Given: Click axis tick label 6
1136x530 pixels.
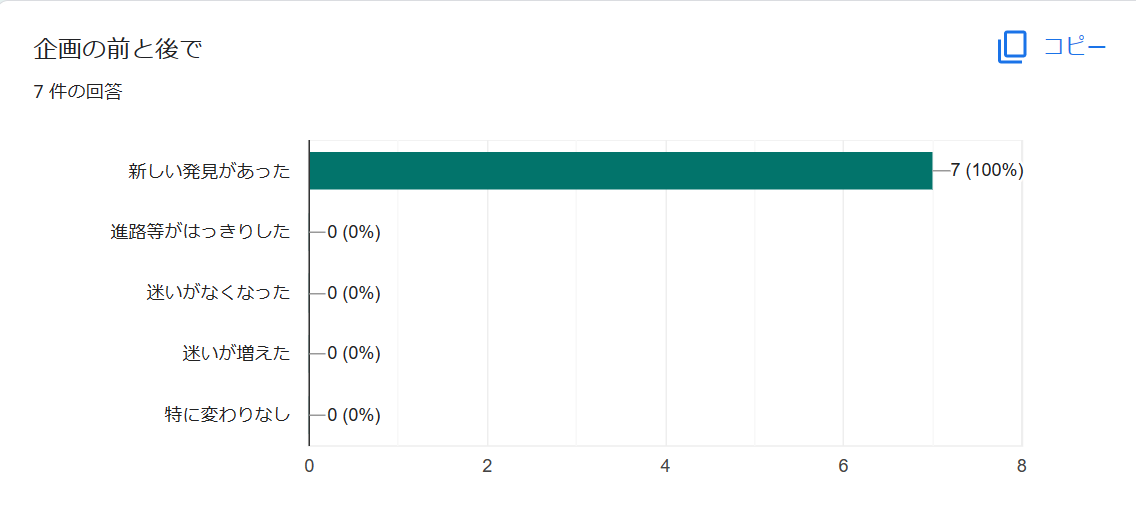Looking at the screenshot, I should pyautogui.click(x=843, y=466).
